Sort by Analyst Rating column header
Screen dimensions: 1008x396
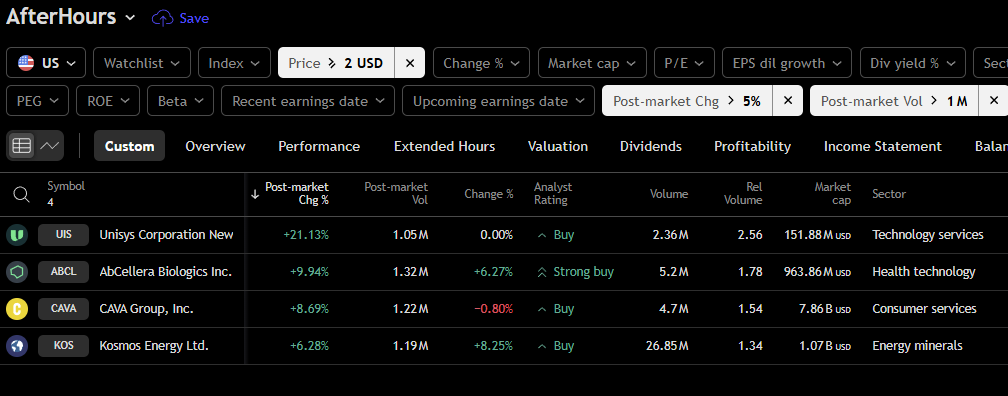552,194
